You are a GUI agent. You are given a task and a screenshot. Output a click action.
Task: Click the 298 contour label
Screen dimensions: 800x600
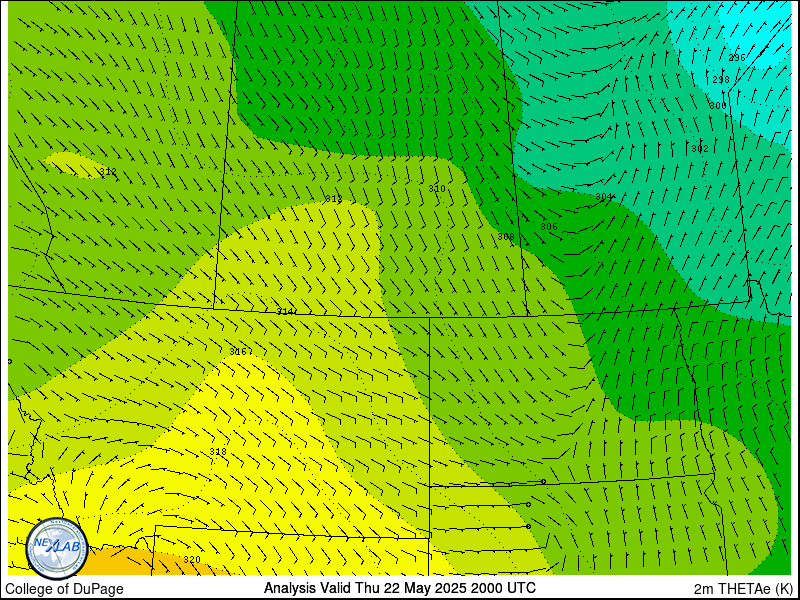[x=721, y=80]
